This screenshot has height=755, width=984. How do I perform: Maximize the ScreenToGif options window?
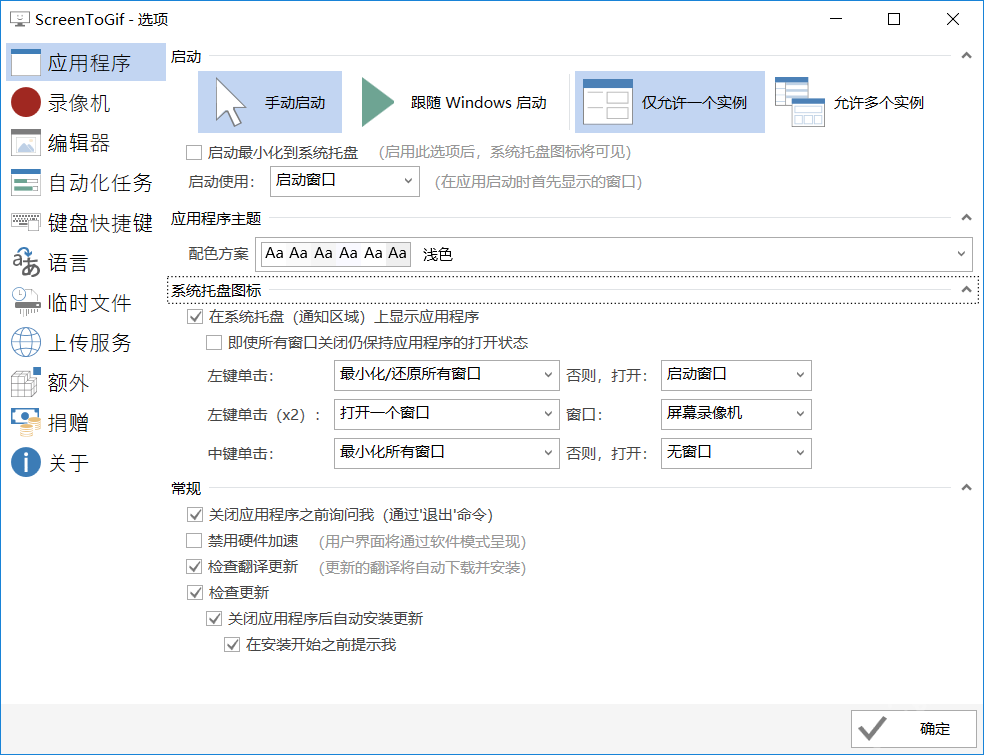[894, 19]
